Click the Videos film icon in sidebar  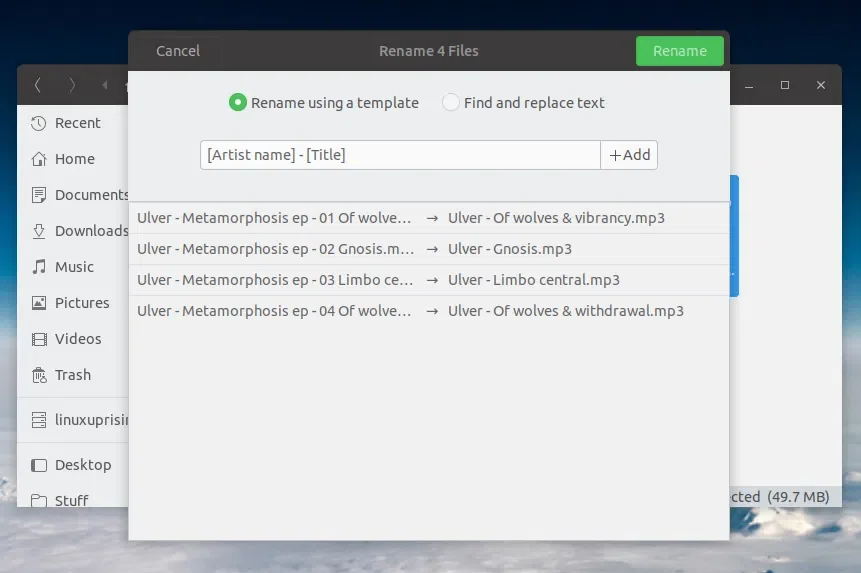click(39, 339)
